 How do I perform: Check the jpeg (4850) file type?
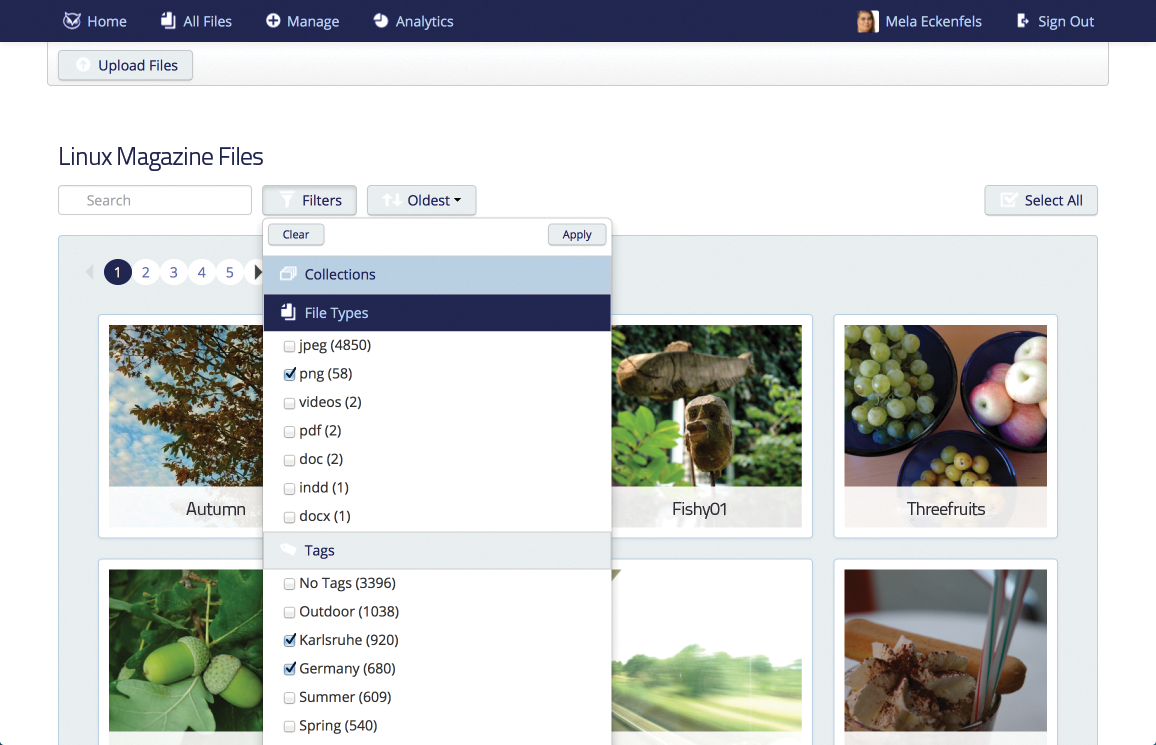tap(289, 346)
